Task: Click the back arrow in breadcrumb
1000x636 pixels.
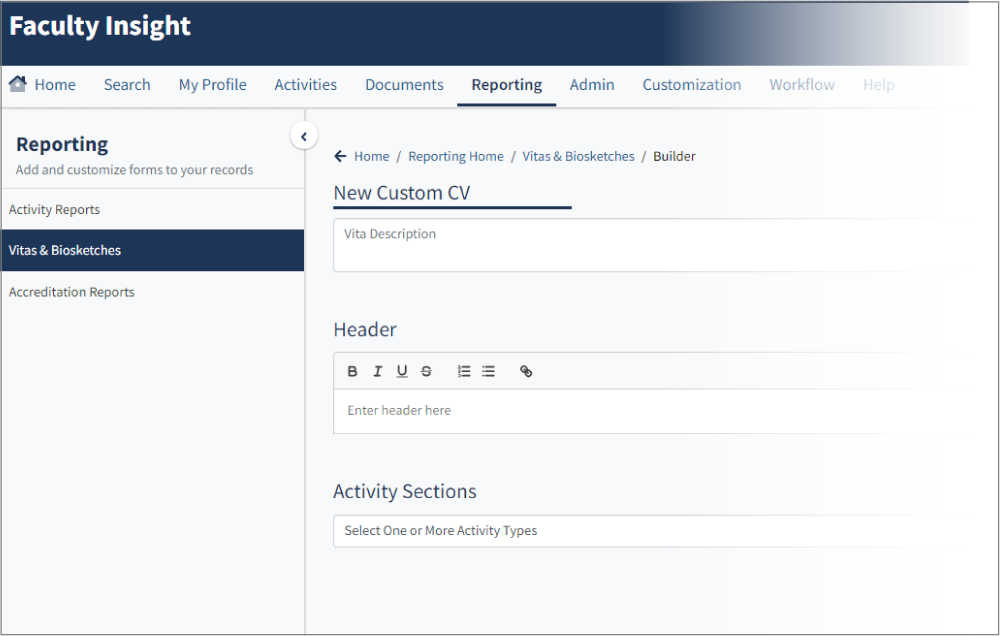Action: (340, 156)
